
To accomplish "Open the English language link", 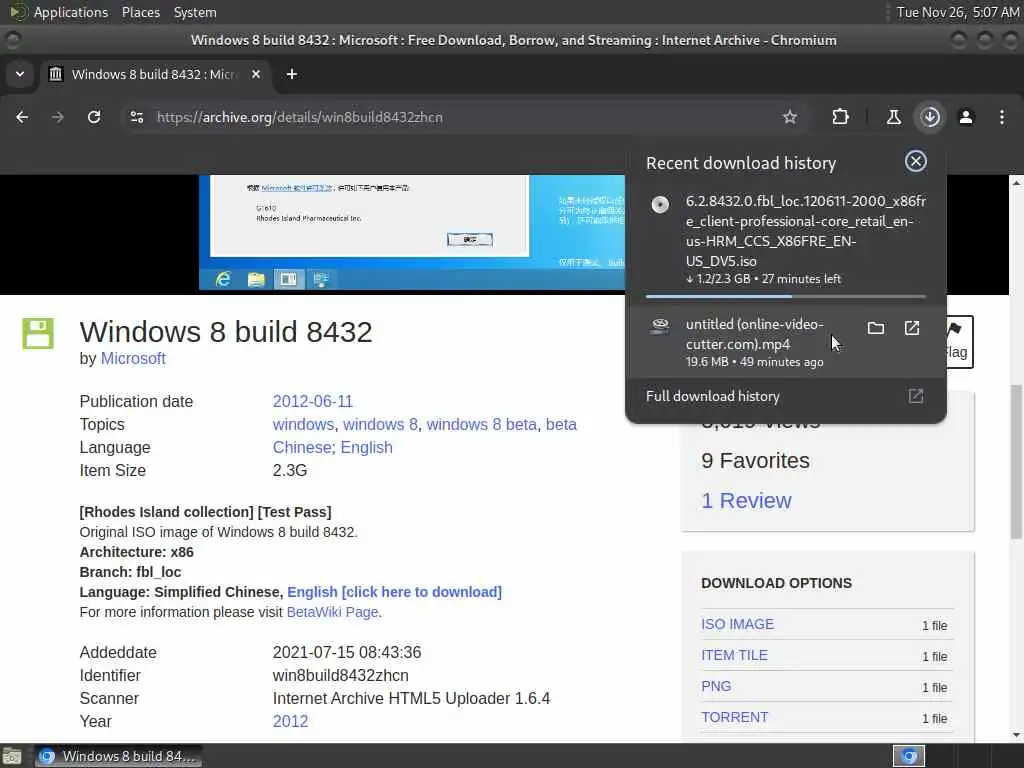I will 366,447.
